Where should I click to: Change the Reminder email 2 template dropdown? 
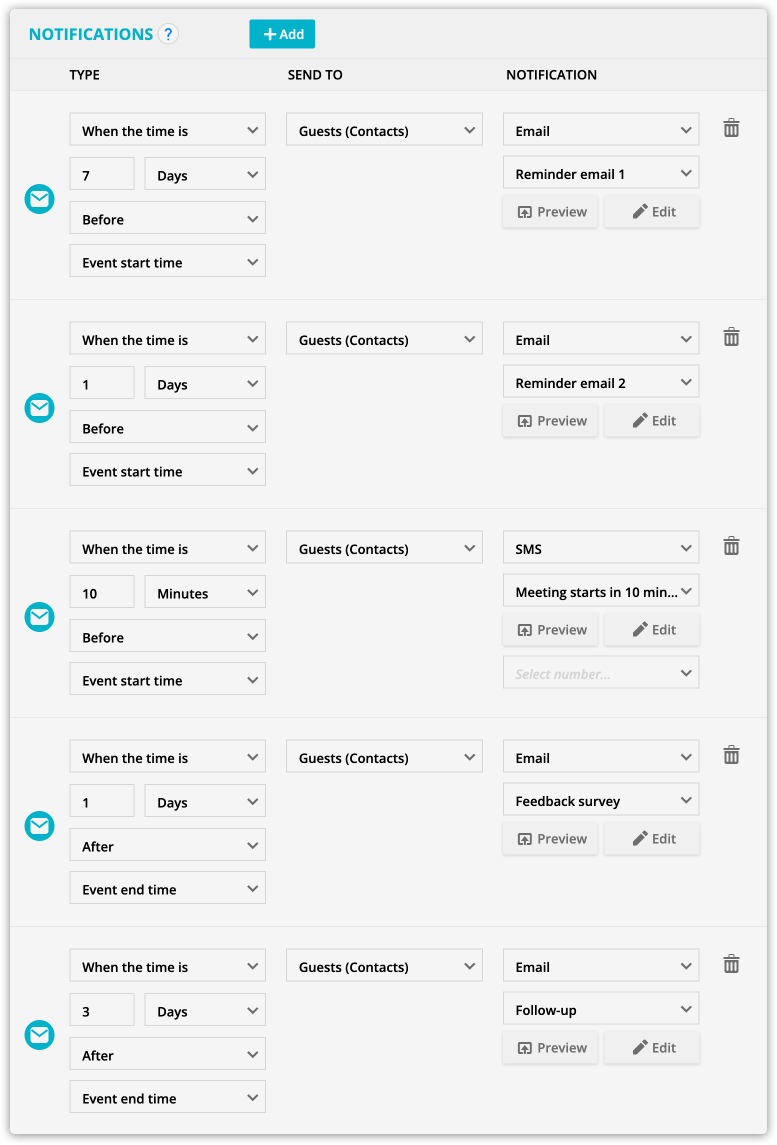coord(601,383)
